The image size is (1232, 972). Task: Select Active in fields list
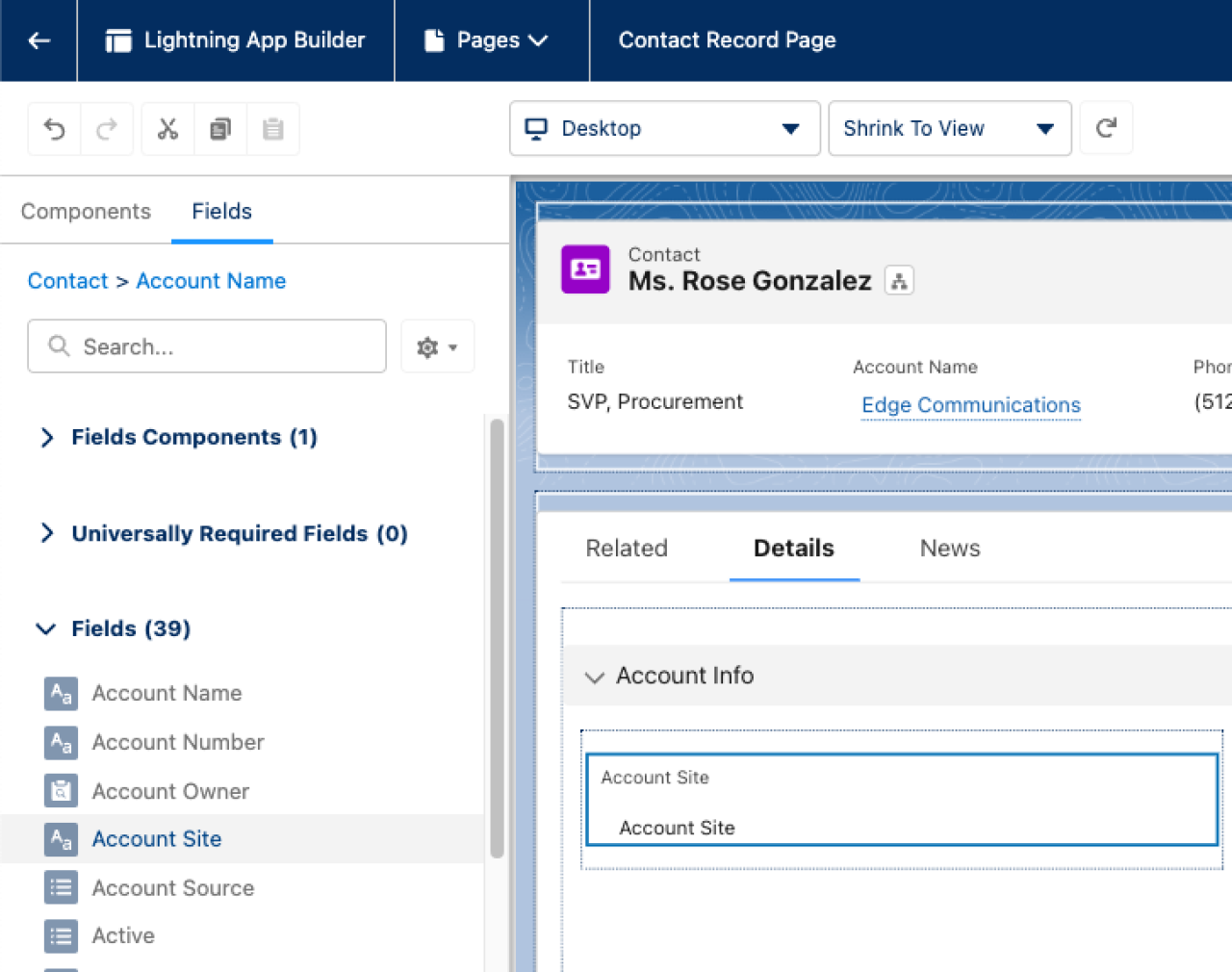(123, 935)
